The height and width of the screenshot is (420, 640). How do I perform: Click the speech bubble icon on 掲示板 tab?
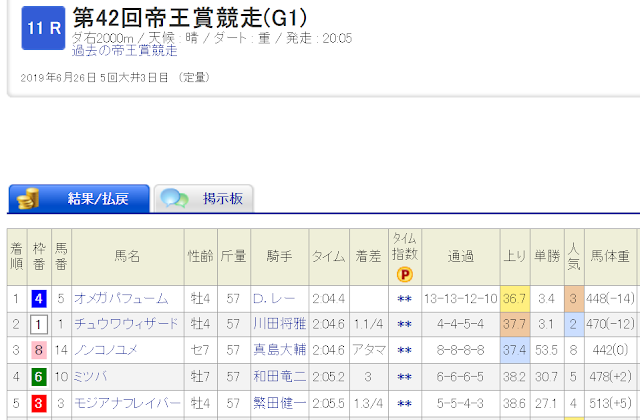point(174,198)
